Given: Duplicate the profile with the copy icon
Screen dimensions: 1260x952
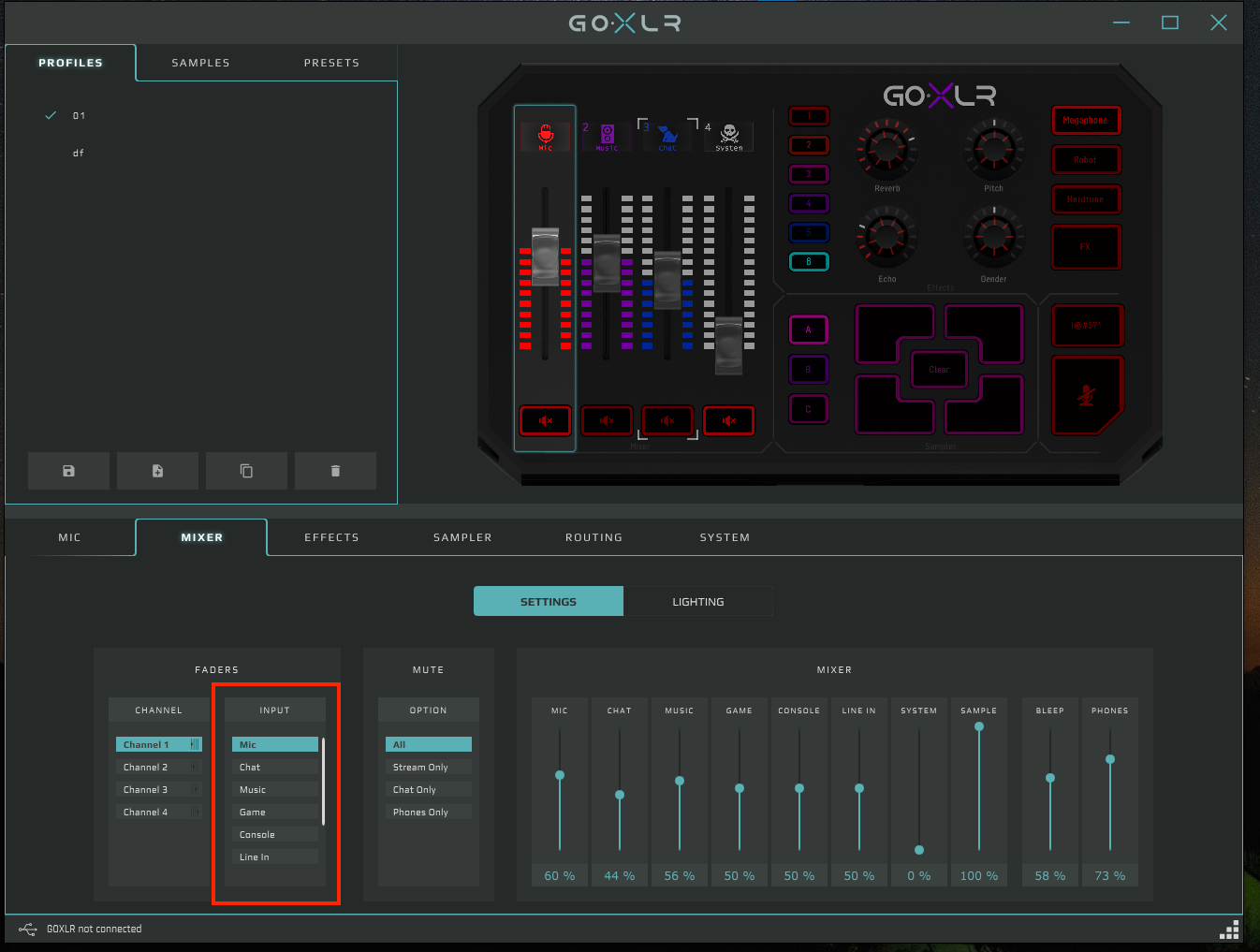Looking at the screenshot, I should point(246,471).
